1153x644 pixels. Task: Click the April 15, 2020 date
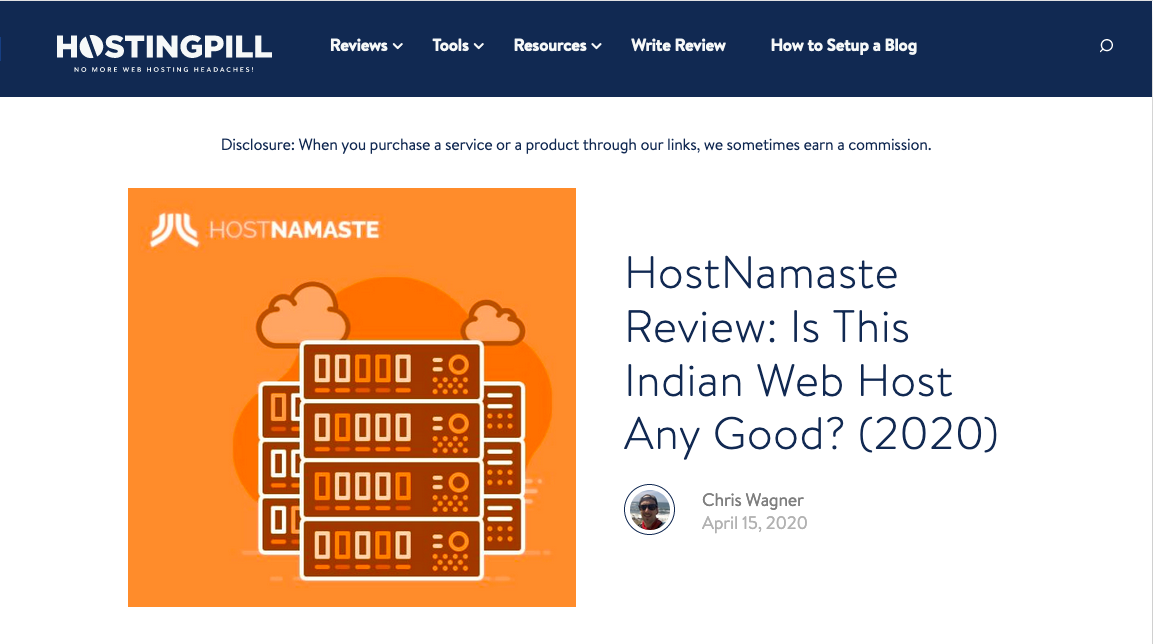[x=754, y=523]
